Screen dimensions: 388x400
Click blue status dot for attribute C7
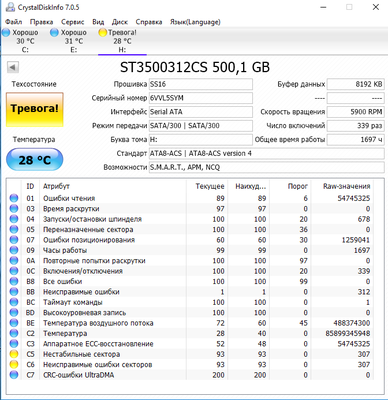pos(14,375)
